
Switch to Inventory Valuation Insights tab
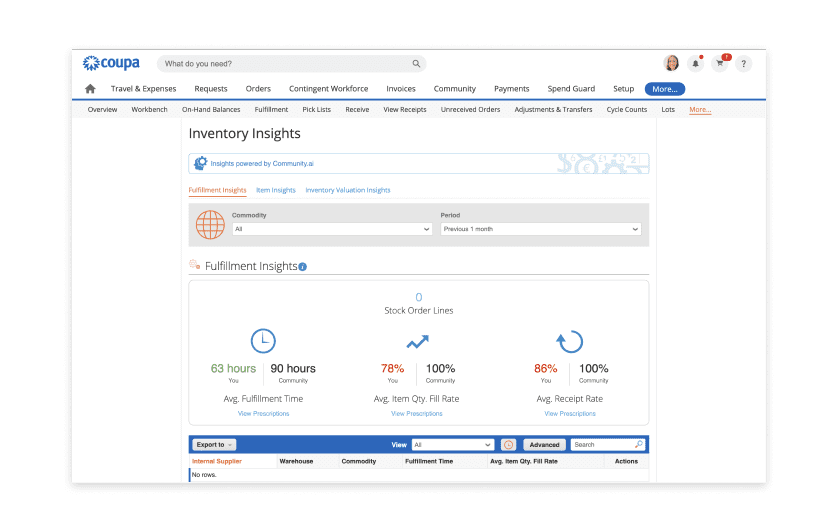(x=348, y=190)
